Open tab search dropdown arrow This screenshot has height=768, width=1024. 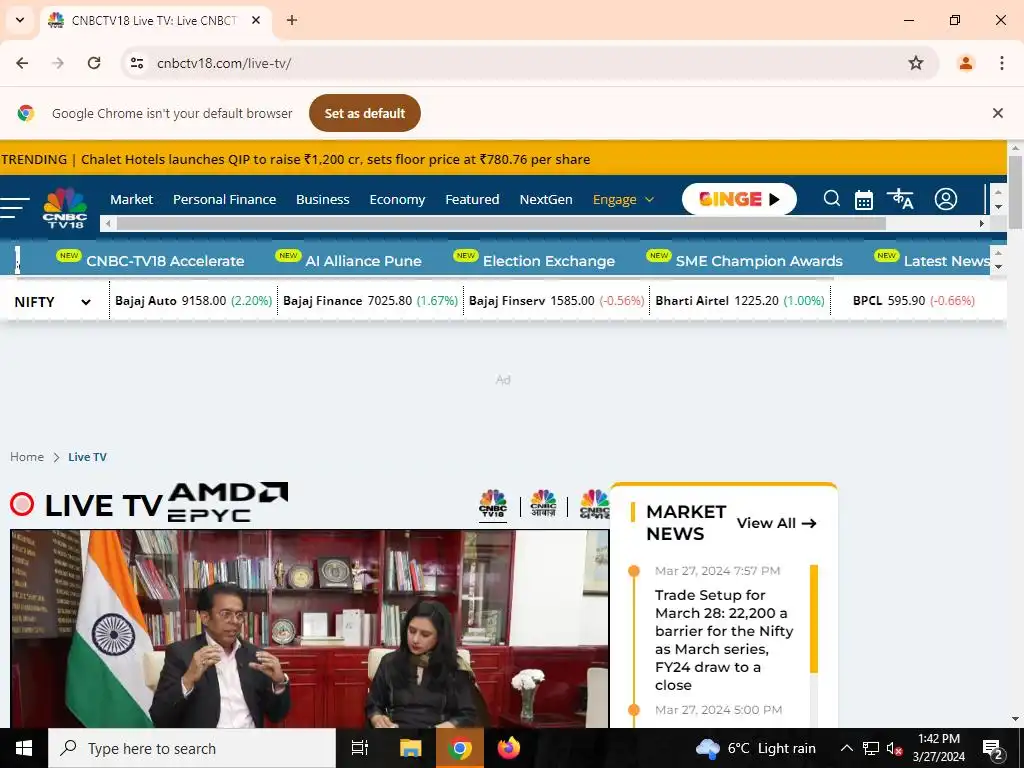point(20,20)
